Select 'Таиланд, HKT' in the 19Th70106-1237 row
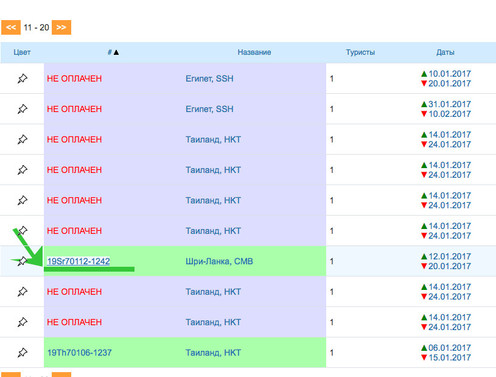496x377 pixels. (213, 353)
